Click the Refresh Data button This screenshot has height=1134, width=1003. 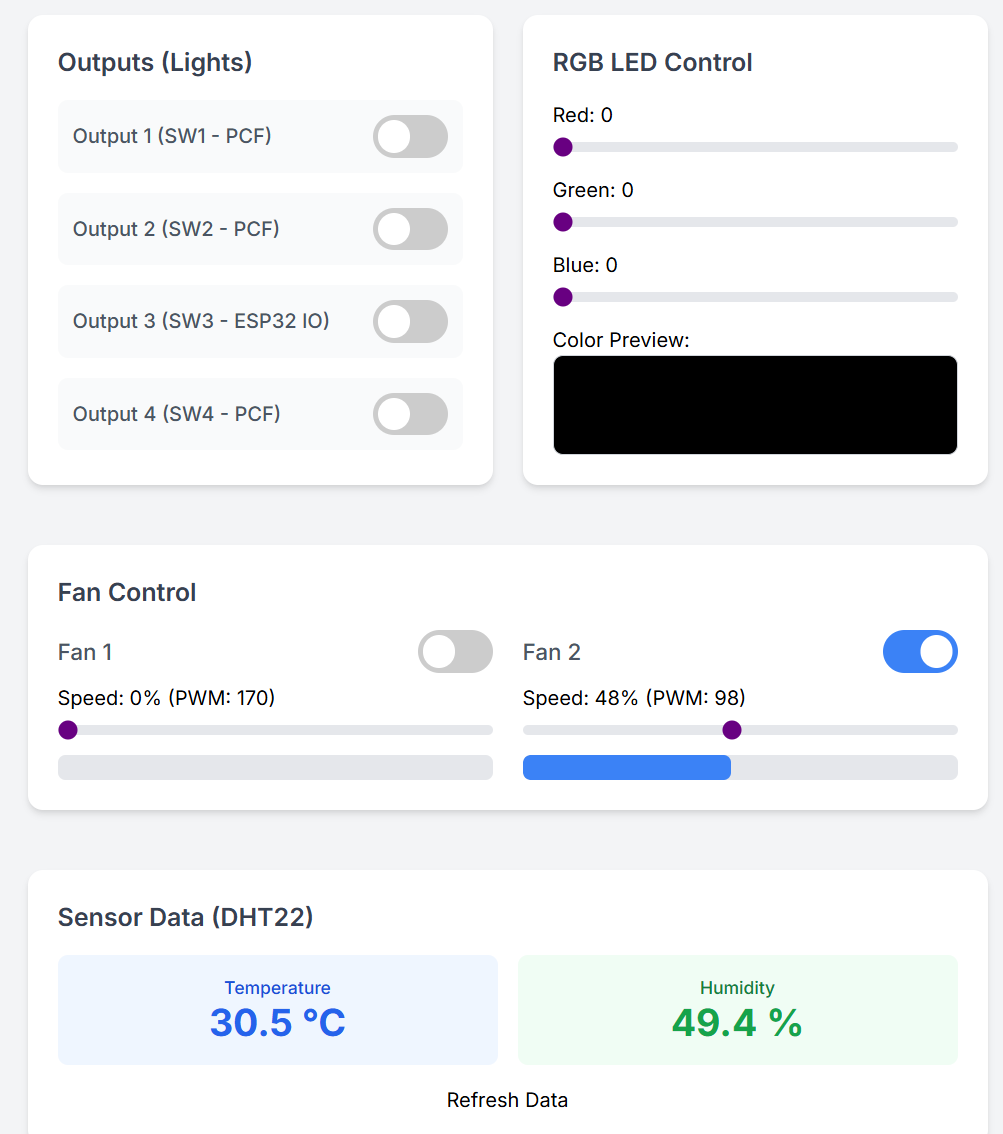(507, 1100)
